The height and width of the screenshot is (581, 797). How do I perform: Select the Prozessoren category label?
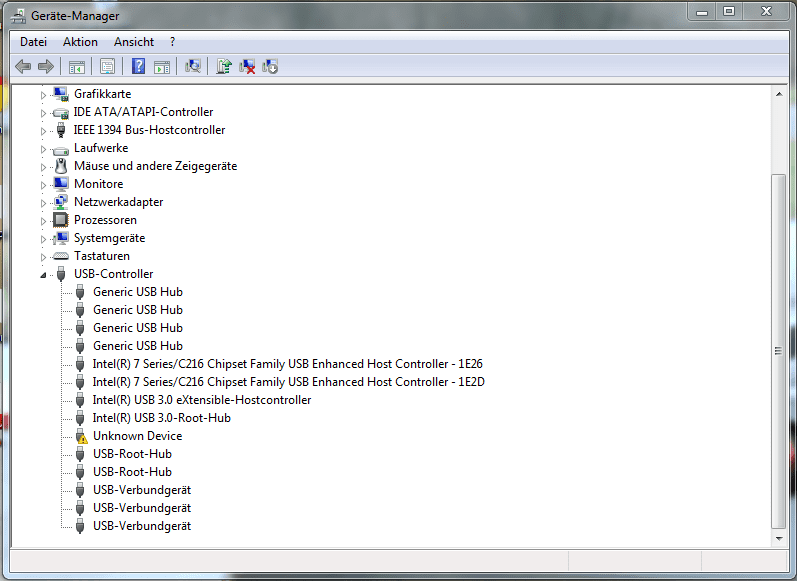tap(105, 220)
